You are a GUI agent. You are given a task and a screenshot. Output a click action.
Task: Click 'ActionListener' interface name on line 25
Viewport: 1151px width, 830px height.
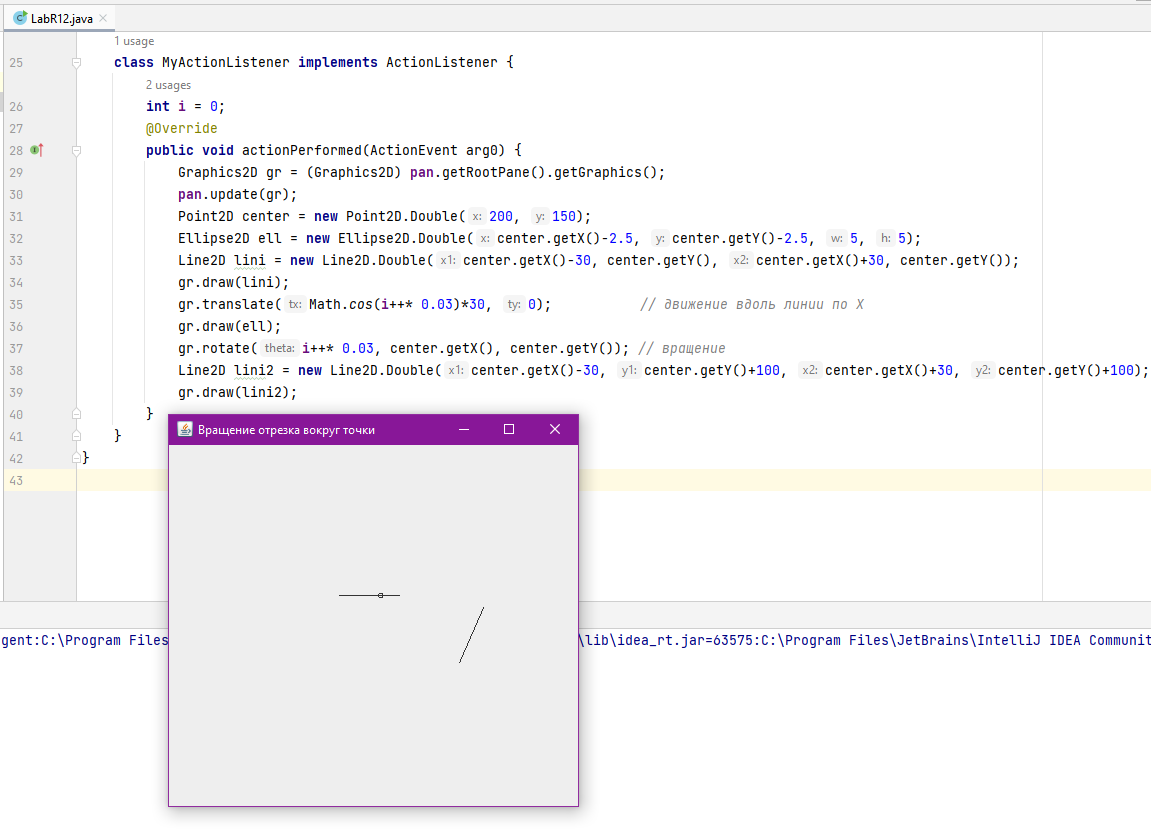click(442, 62)
